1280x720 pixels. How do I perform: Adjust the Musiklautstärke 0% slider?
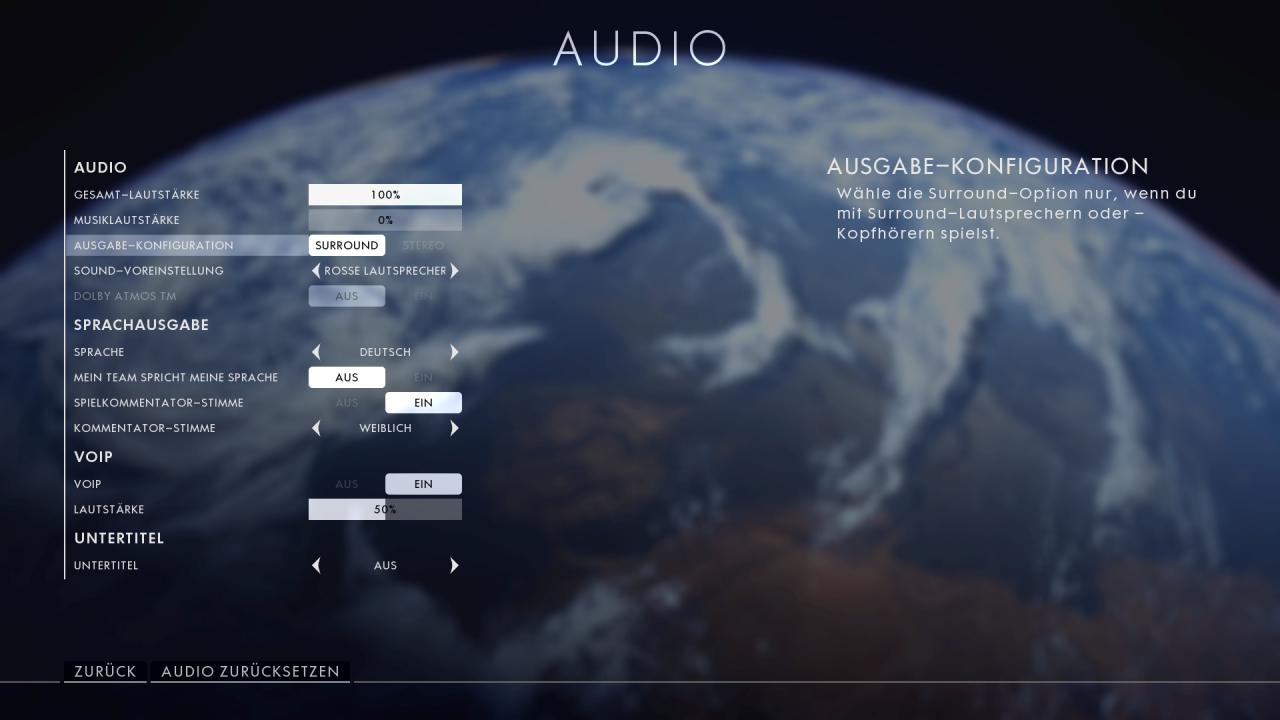tap(385, 220)
